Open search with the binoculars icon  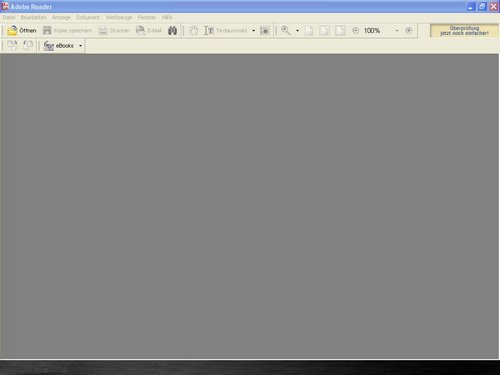tap(172, 31)
